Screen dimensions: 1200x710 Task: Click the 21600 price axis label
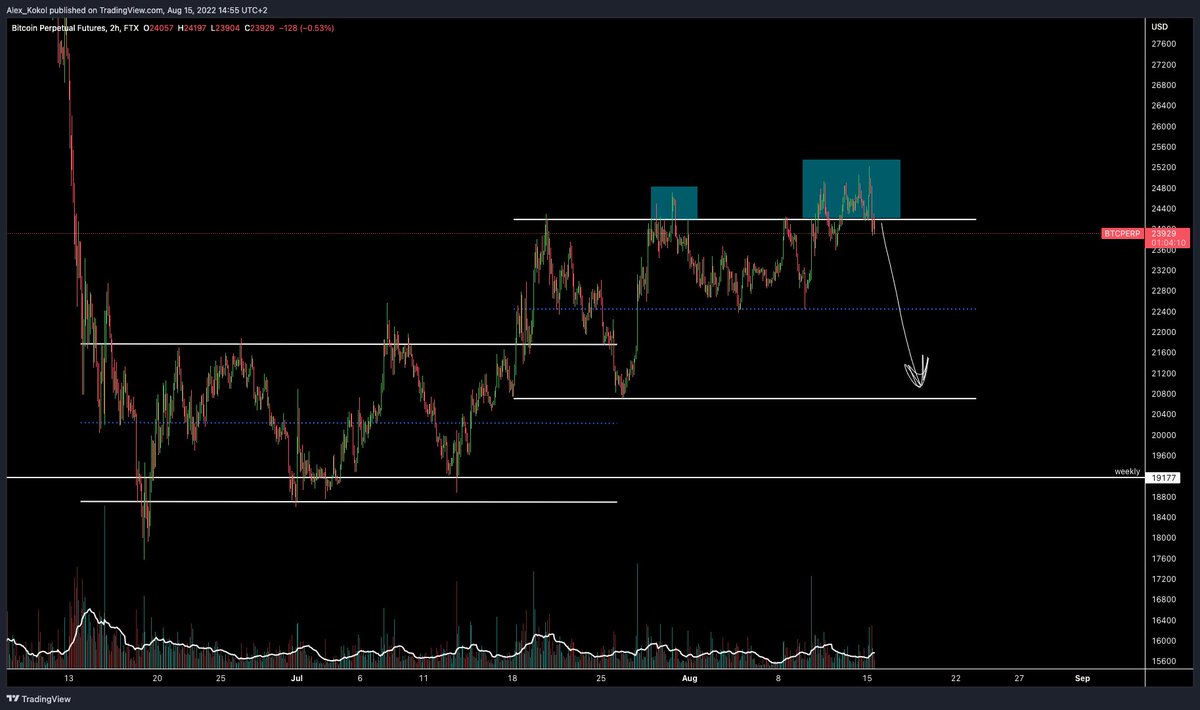1162,352
